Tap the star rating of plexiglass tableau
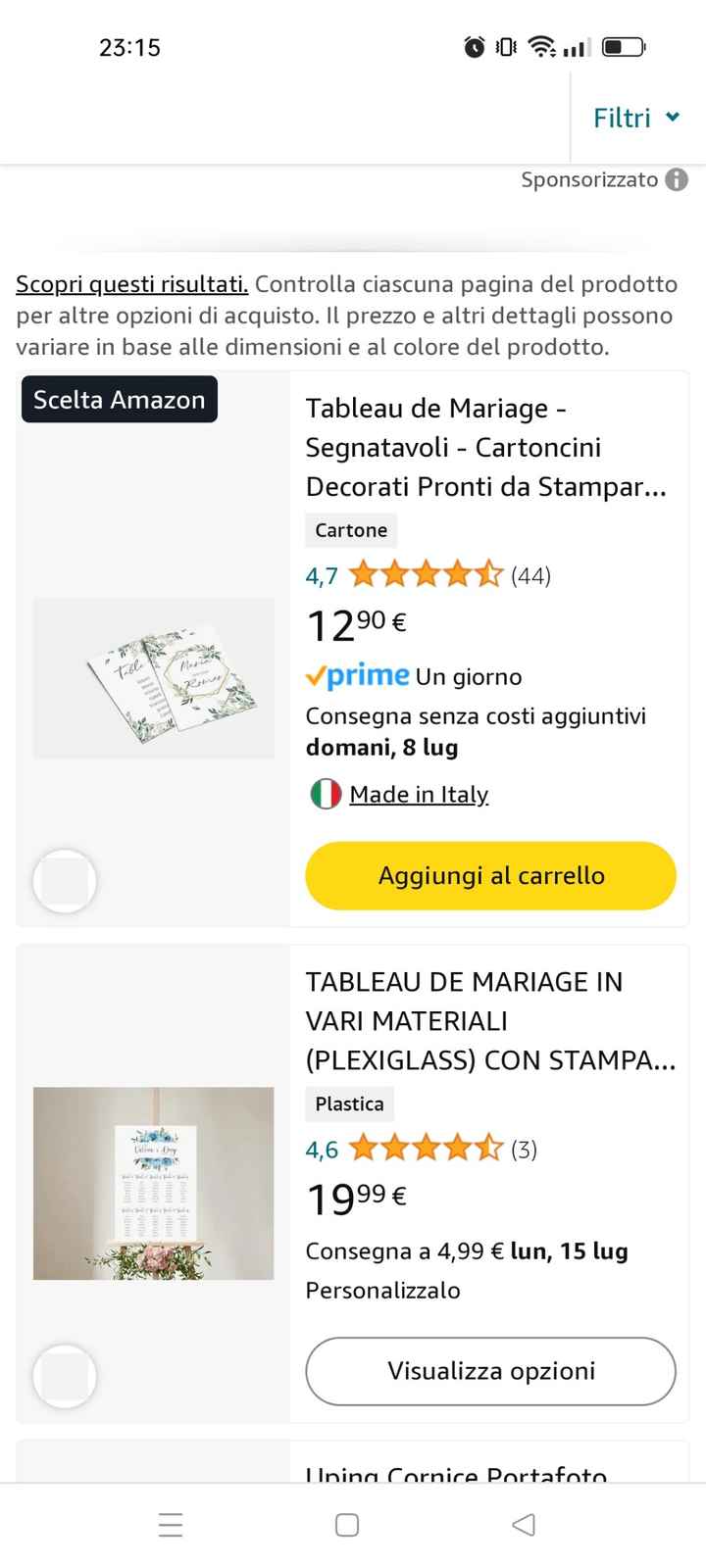The image size is (706, 1568). coord(426,1149)
